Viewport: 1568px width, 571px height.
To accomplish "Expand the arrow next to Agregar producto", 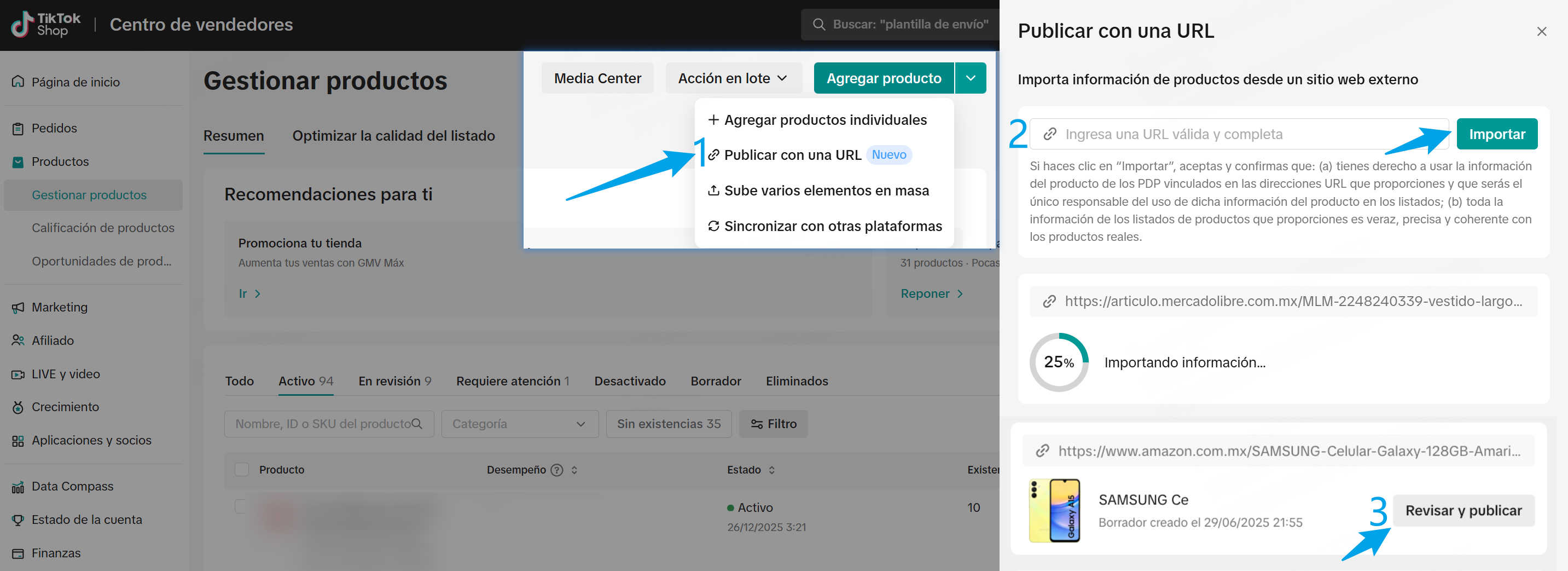I will pos(970,78).
